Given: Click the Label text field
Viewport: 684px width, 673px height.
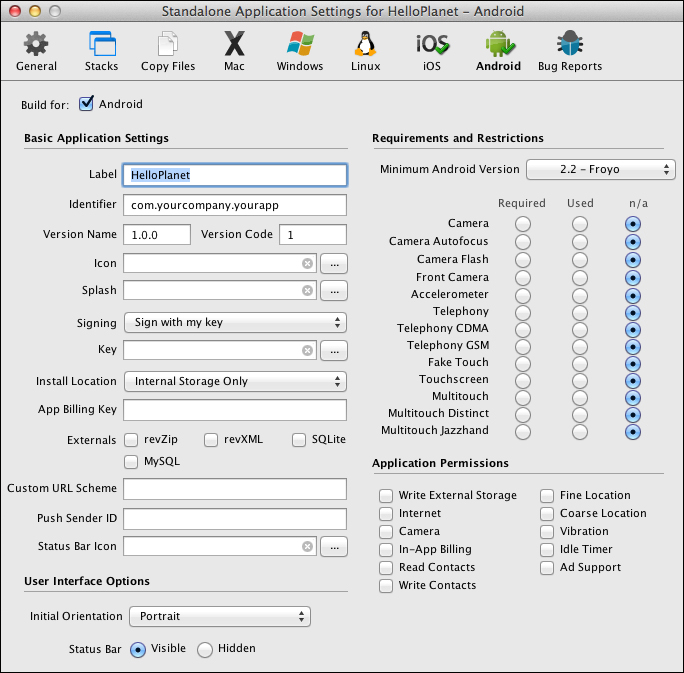Looking at the screenshot, I should pyautogui.click(x=235, y=175).
